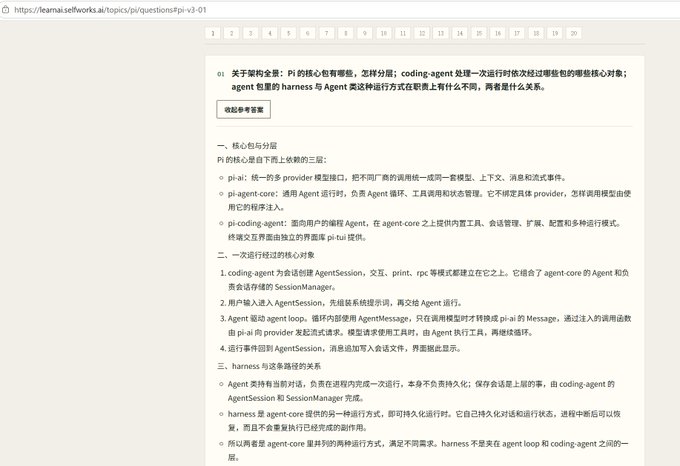
Task: Go to question number 16
Action: point(498,33)
